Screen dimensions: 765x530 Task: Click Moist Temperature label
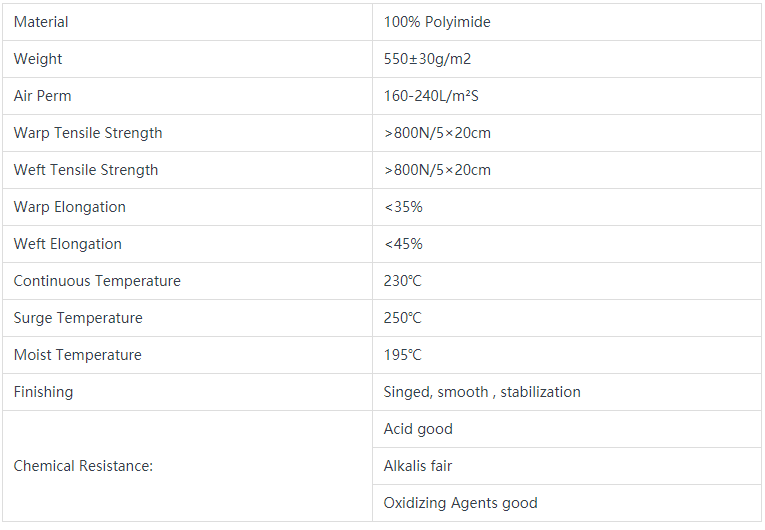click(x=78, y=355)
